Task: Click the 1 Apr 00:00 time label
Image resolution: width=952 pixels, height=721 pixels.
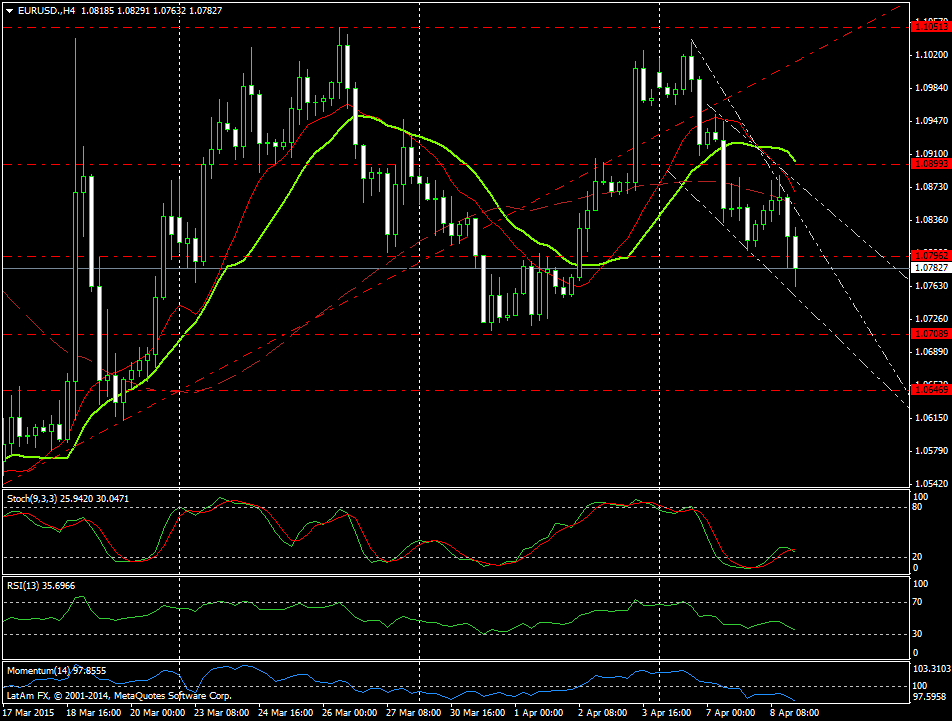Action: [x=538, y=713]
